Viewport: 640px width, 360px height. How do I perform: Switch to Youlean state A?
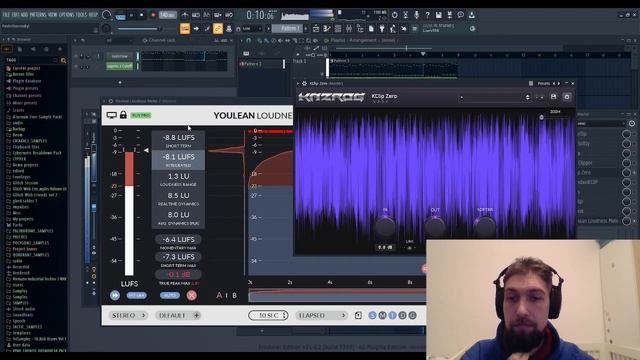coord(219,295)
